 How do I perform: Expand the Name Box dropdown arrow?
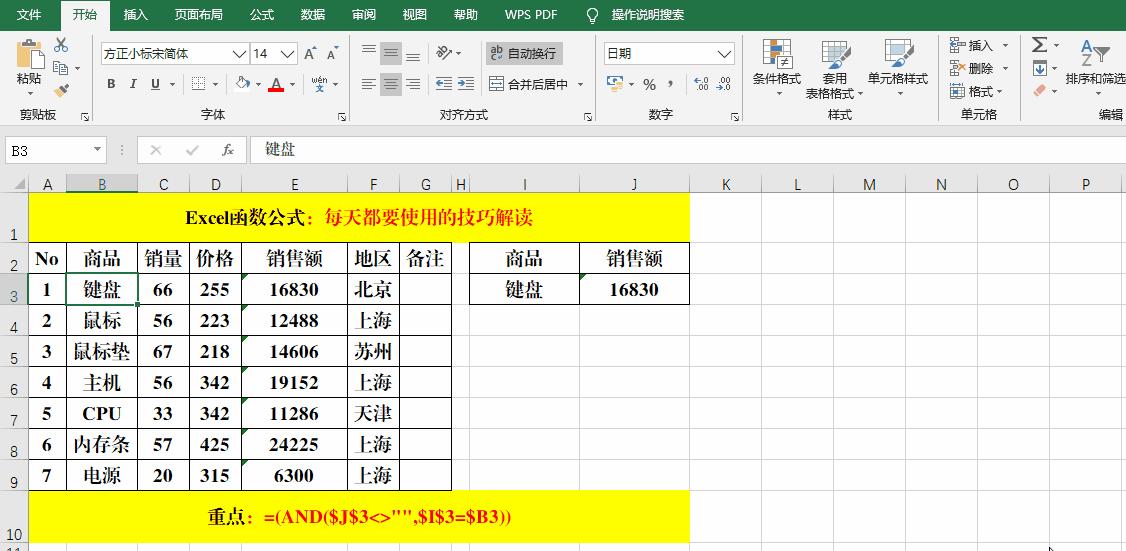(x=98, y=150)
